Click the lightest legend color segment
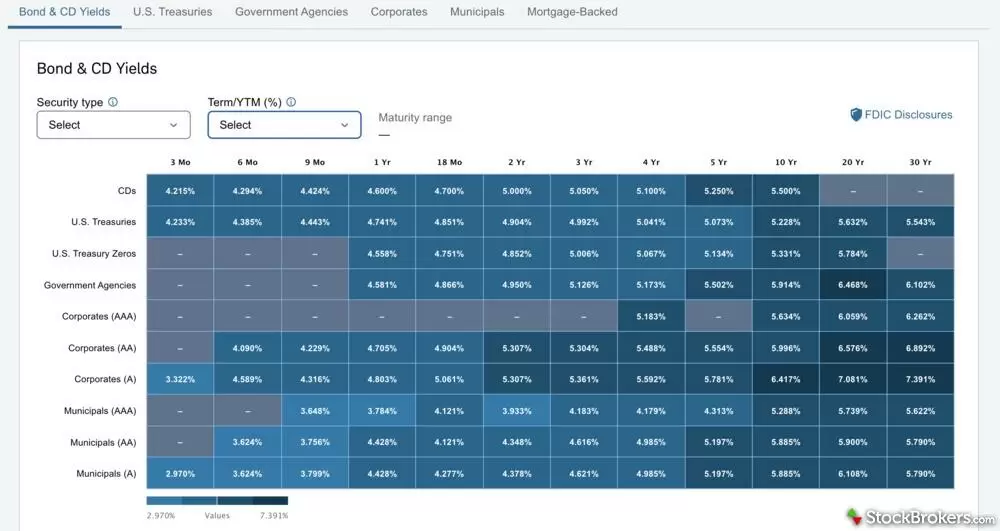Image resolution: width=1000 pixels, height=531 pixels. point(164,500)
